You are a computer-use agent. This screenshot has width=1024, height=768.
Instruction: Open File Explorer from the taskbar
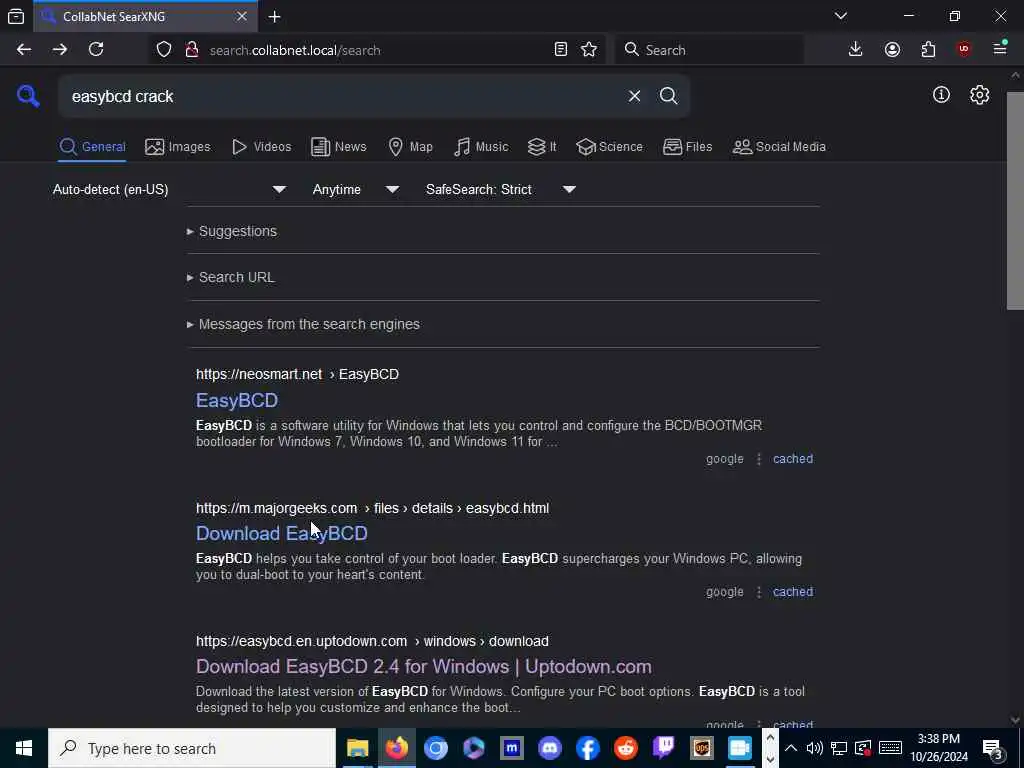358,748
